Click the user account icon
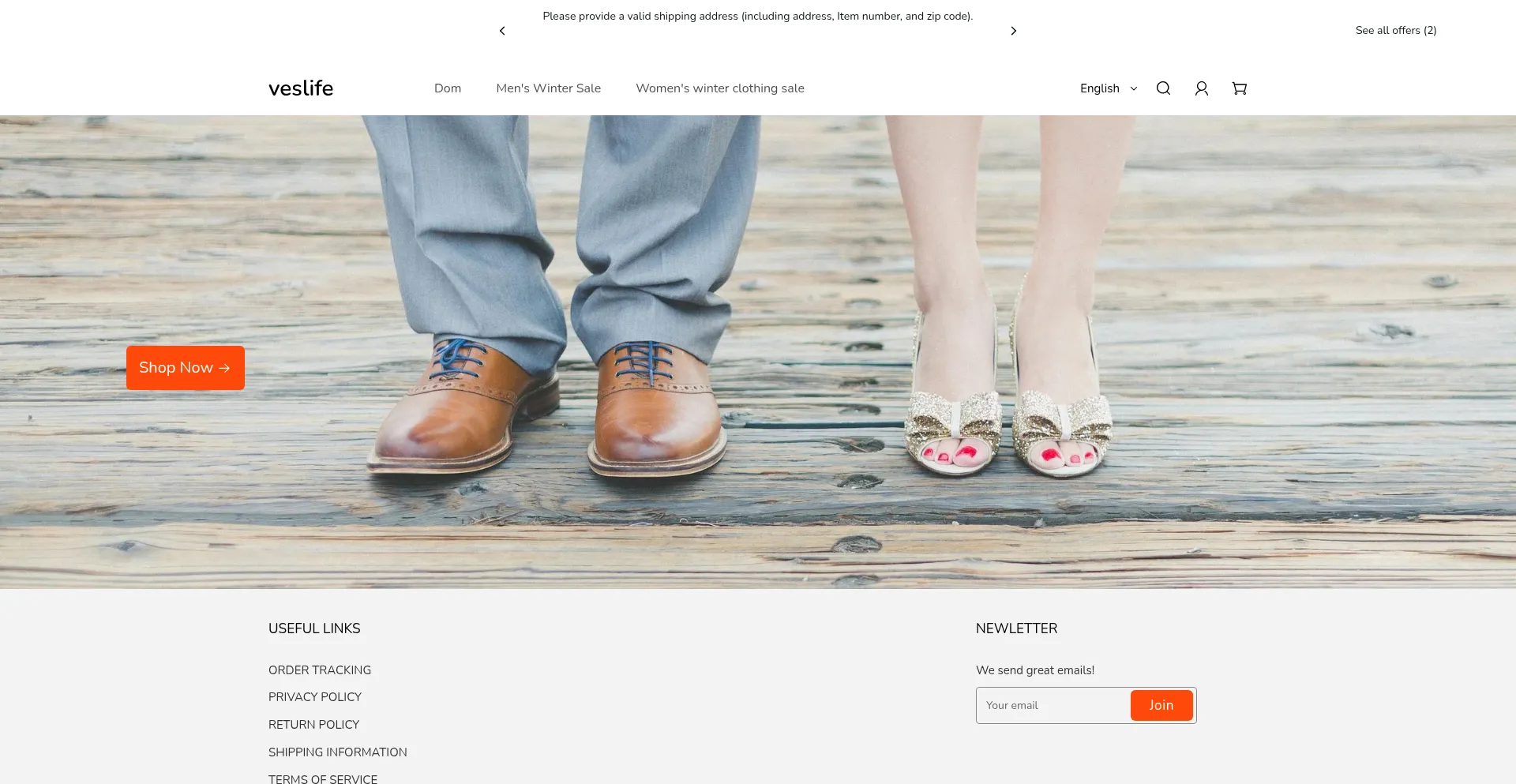Screen dimensions: 1516x784 pos(1201,88)
